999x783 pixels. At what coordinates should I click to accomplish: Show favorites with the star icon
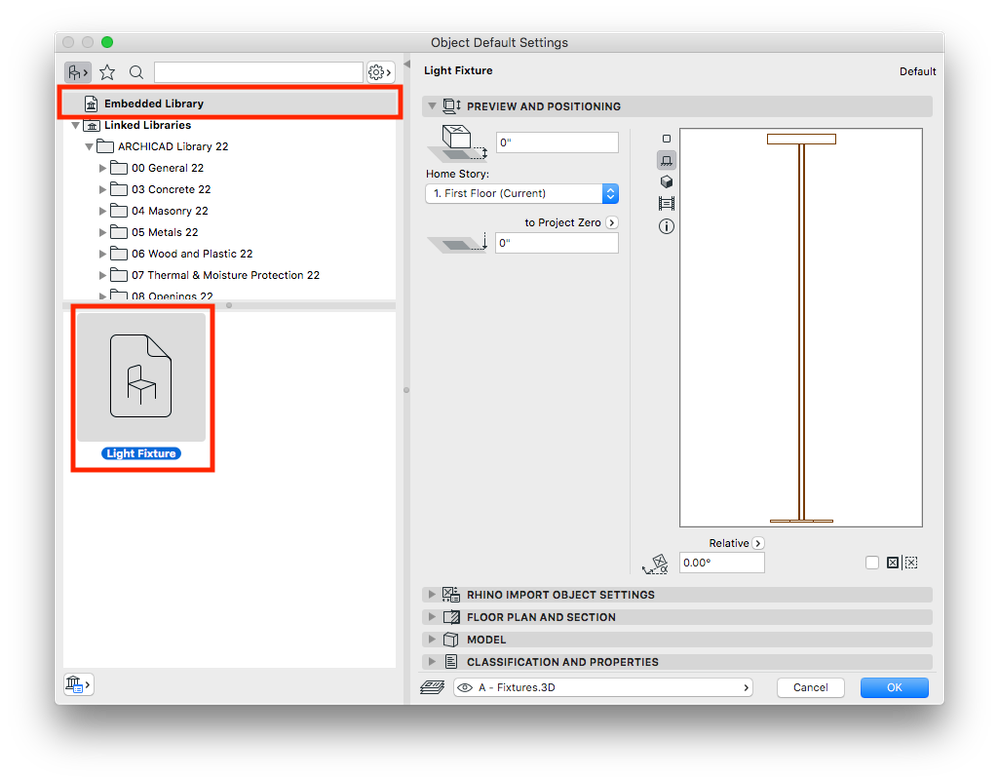coord(107,72)
